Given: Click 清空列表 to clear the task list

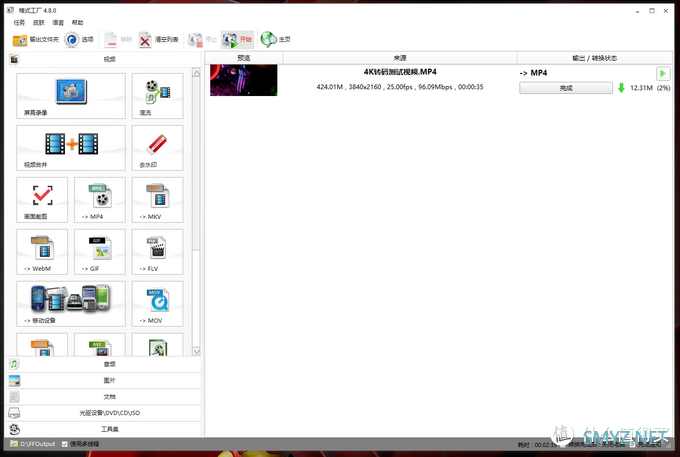Looking at the screenshot, I should coord(159,40).
